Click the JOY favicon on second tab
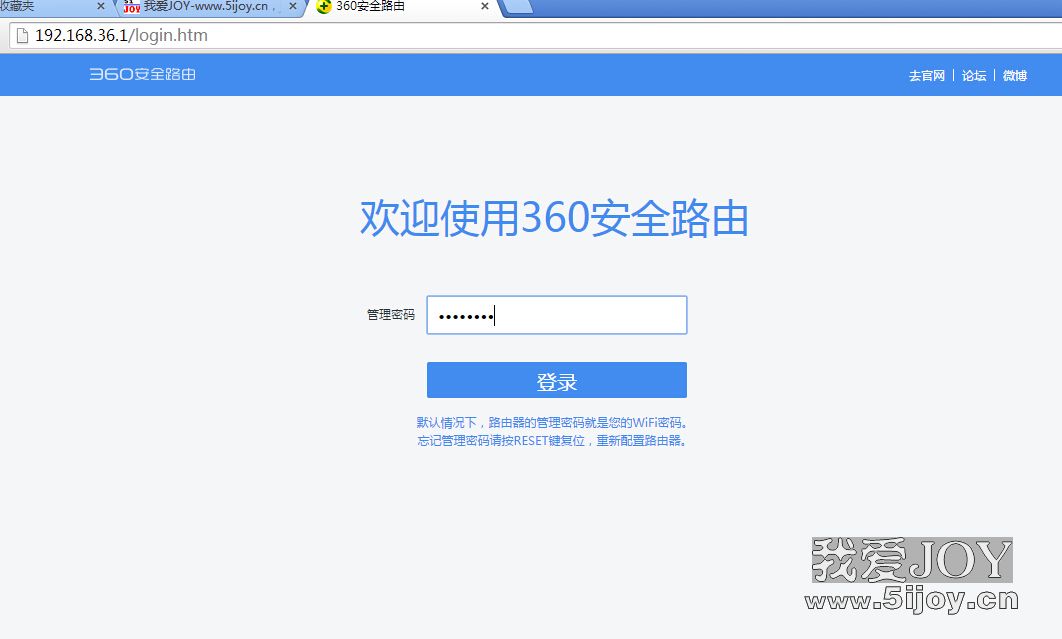This screenshot has height=639, width=1062. pos(132,7)
